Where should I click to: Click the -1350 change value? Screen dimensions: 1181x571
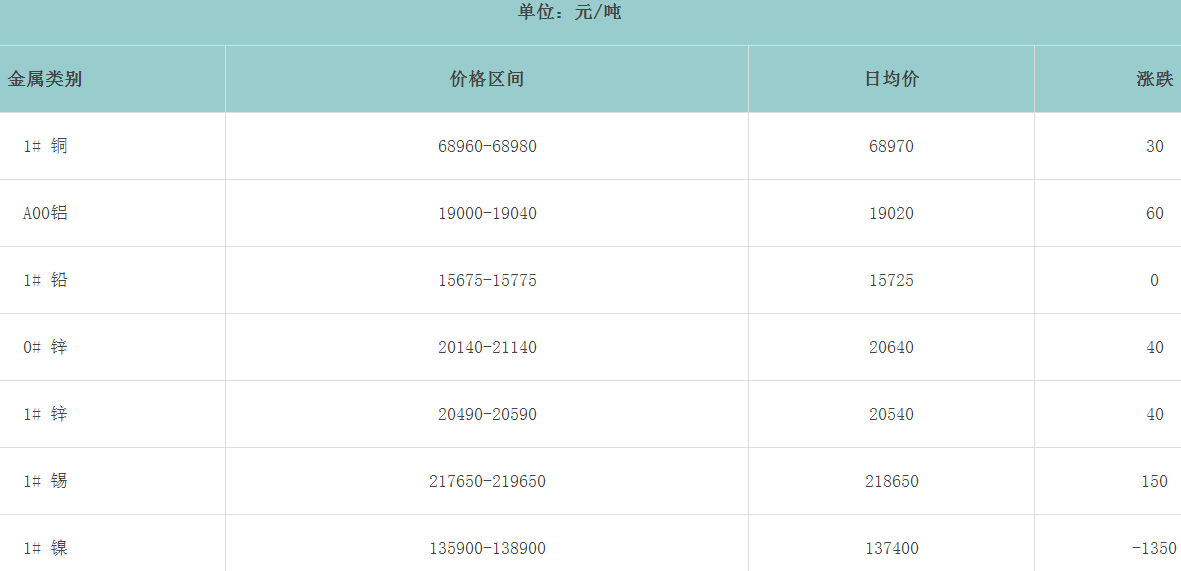1154,548
